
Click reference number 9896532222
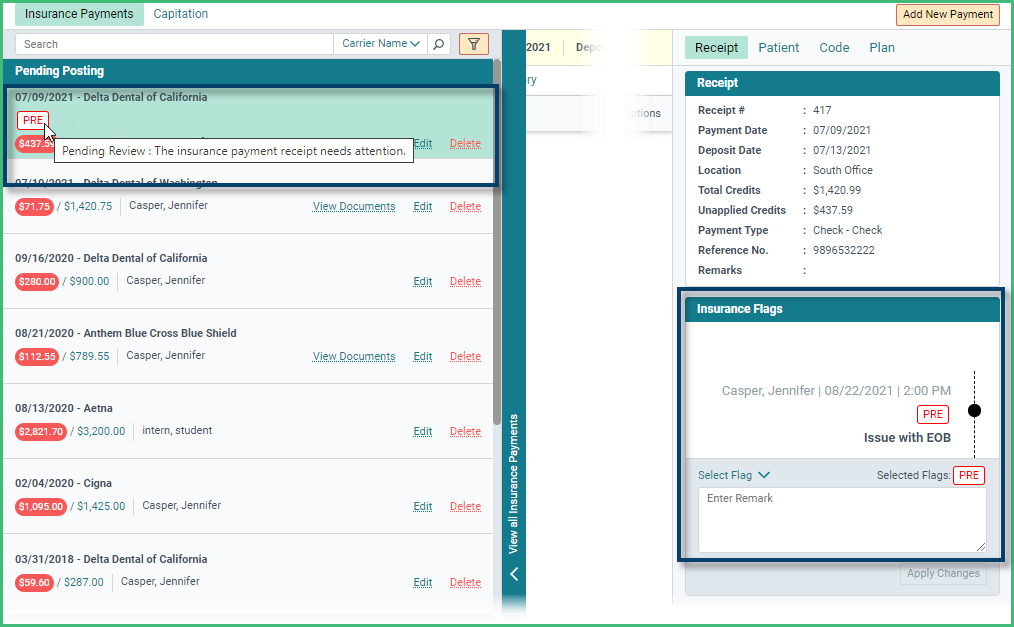pyautogui.click(x=843, y=250)
